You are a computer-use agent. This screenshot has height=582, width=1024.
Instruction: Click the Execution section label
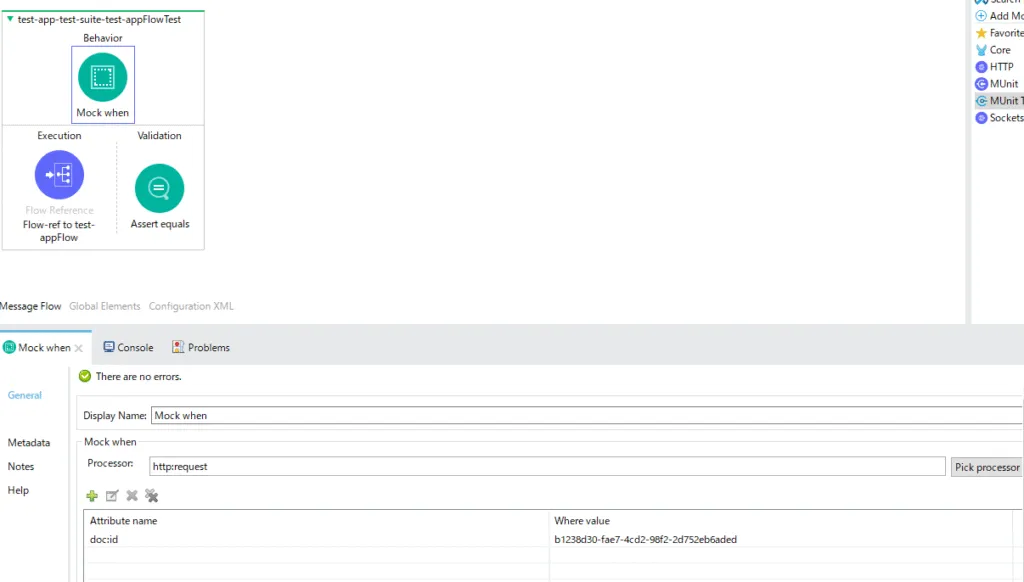59,135
